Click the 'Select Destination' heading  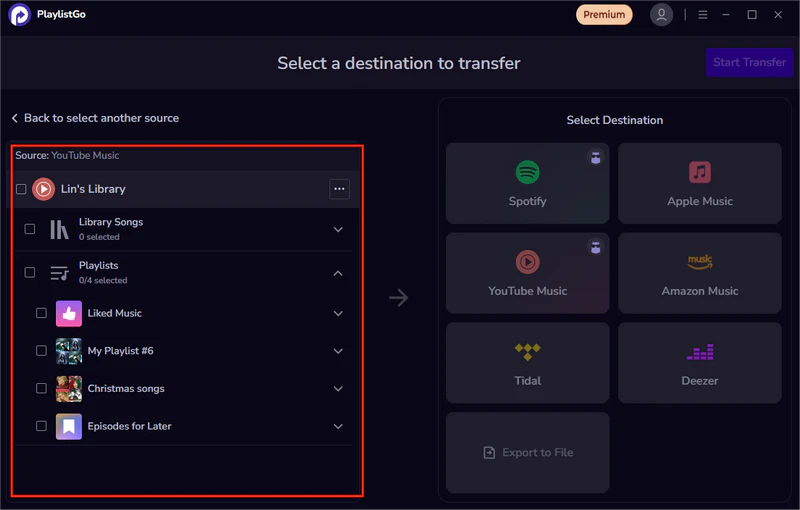point(614,120)
